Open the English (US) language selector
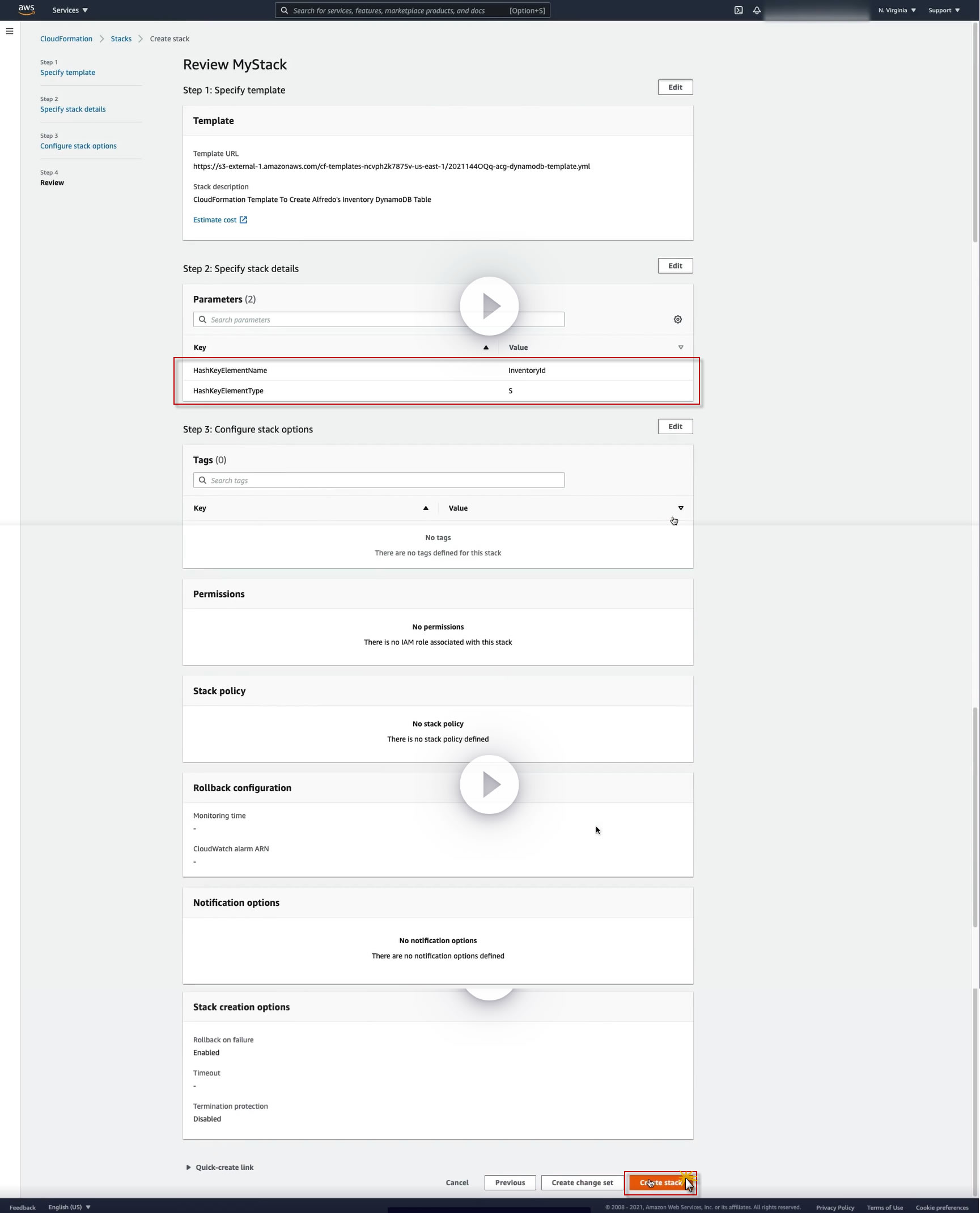This screenshot has height=1213, width=980. pos(69,1207)
